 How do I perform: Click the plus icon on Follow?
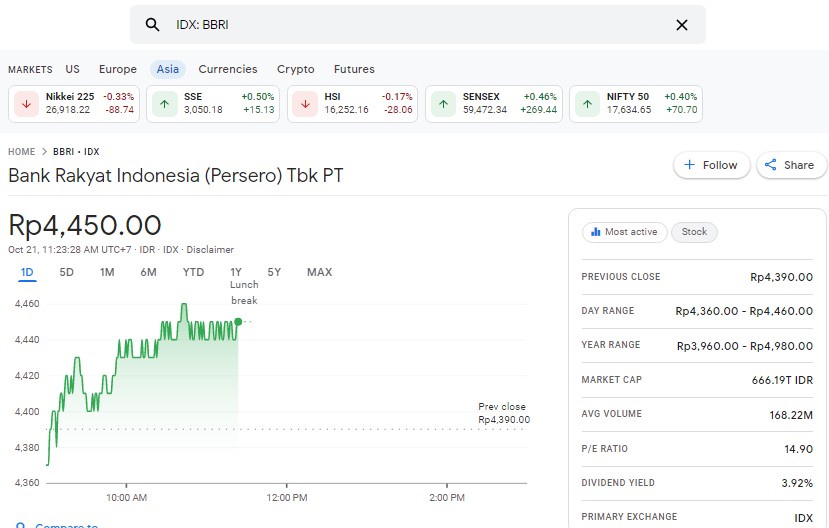689,165
